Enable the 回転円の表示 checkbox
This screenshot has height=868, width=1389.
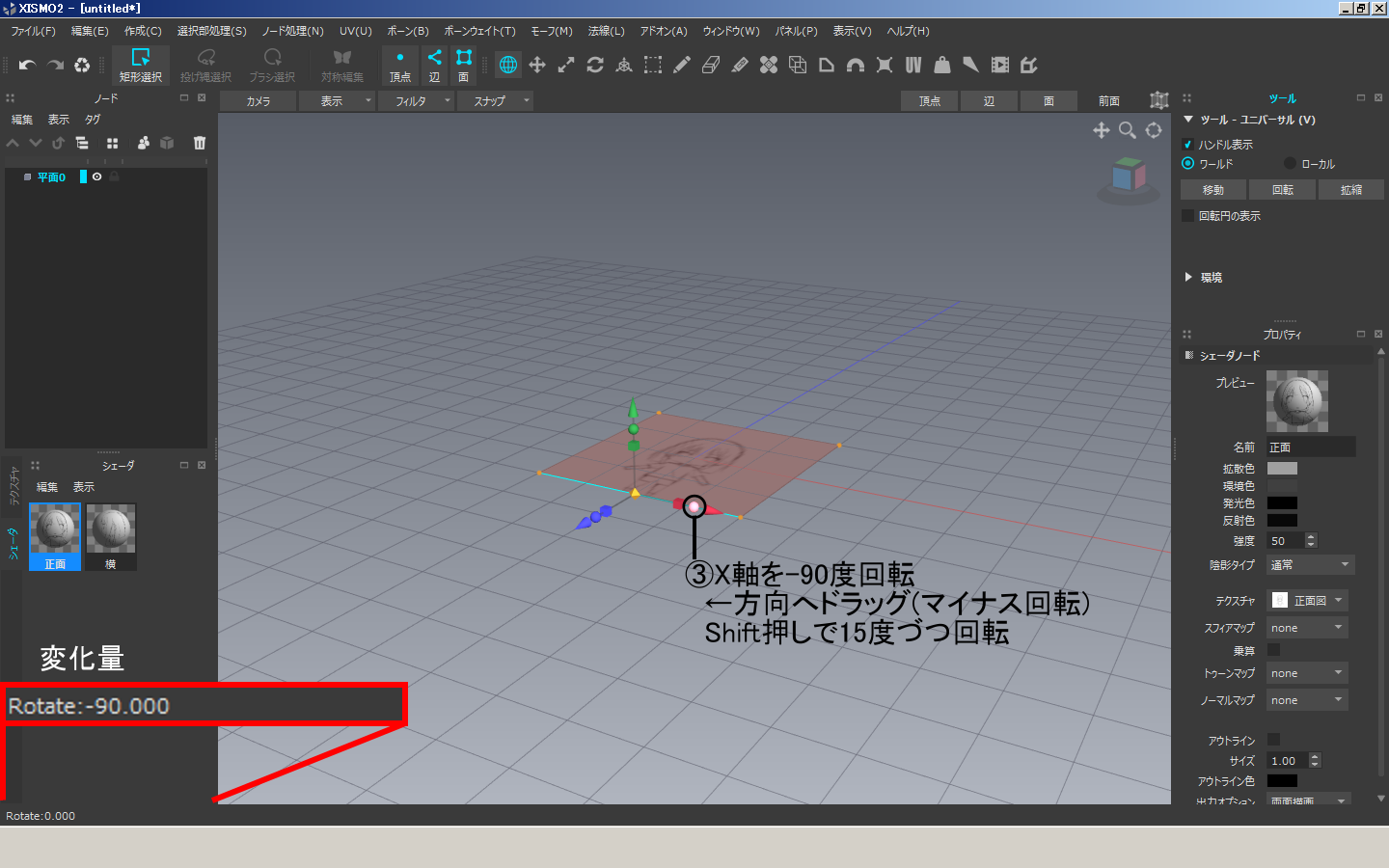[x=1187, y=216]
